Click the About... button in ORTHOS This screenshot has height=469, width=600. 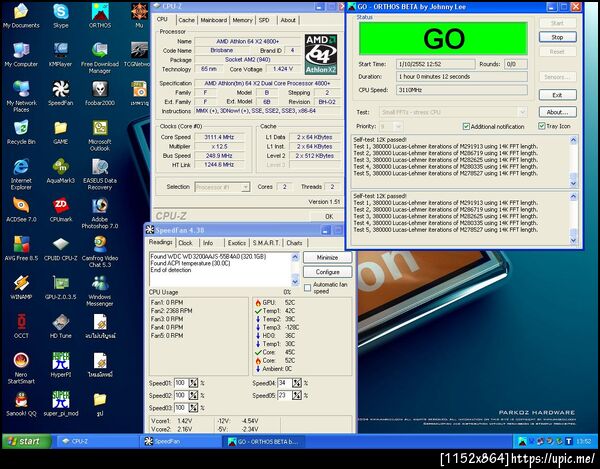click(558, 112)
